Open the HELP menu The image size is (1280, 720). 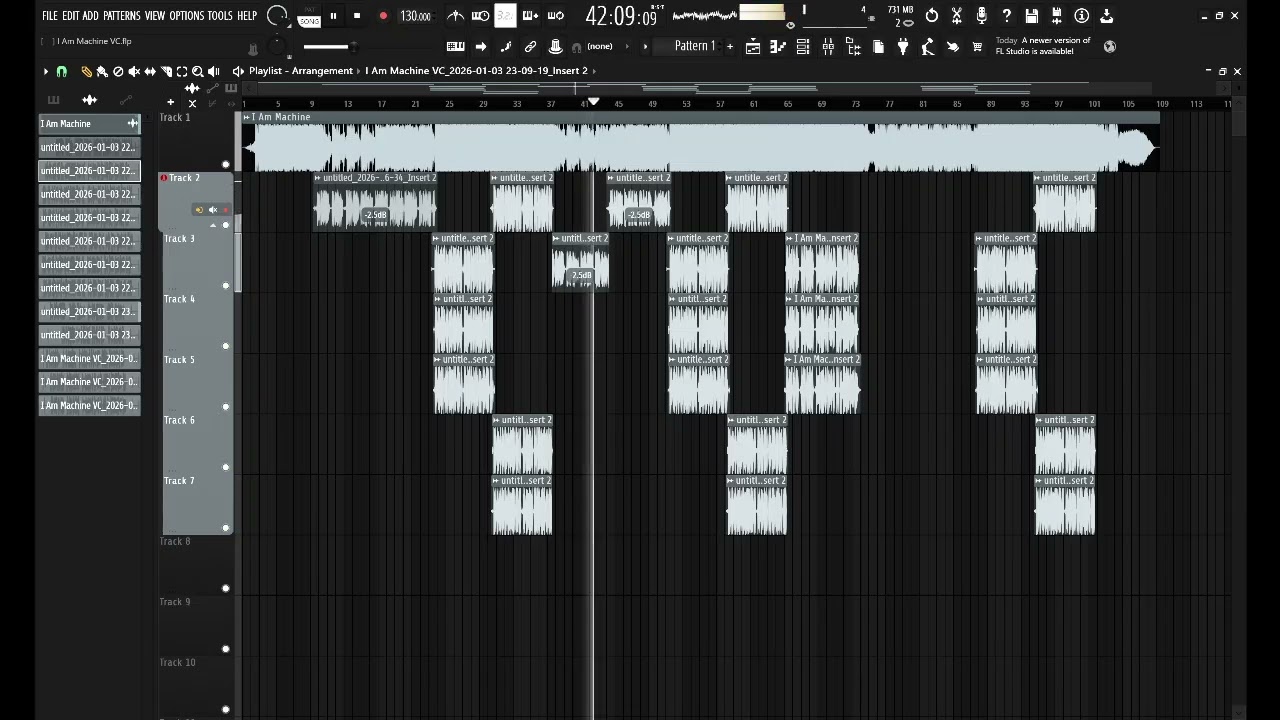point(247,16)
